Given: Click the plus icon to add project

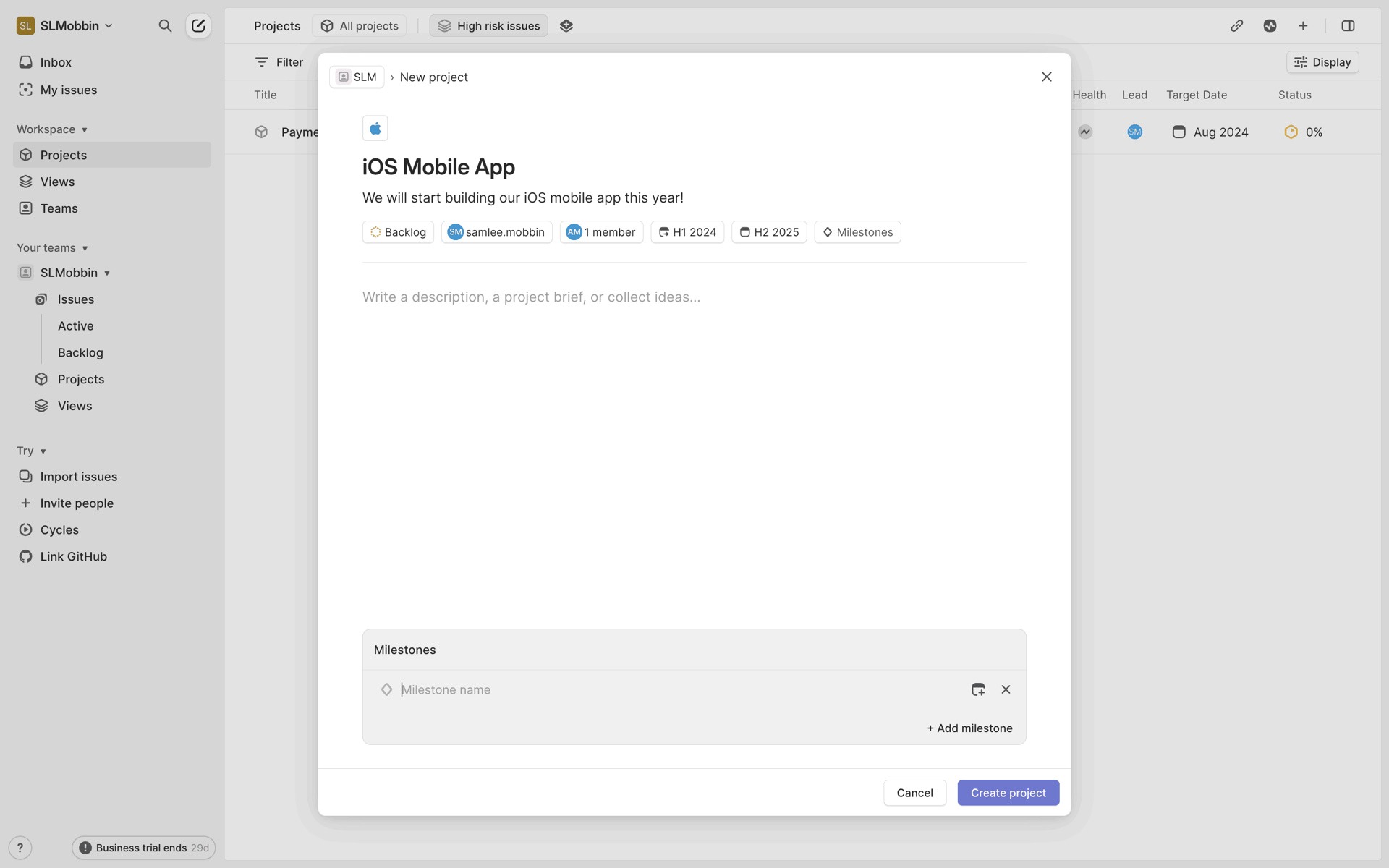Looking at the screenshot, I should pyautogui.click(x=1303, y=26).
